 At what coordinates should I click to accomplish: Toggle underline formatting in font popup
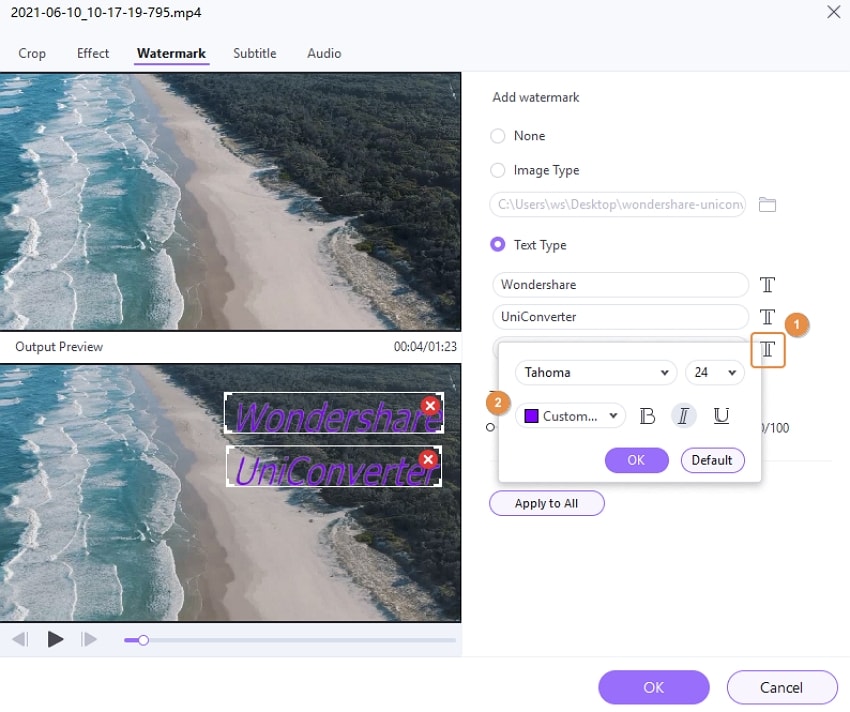[721, 416]
